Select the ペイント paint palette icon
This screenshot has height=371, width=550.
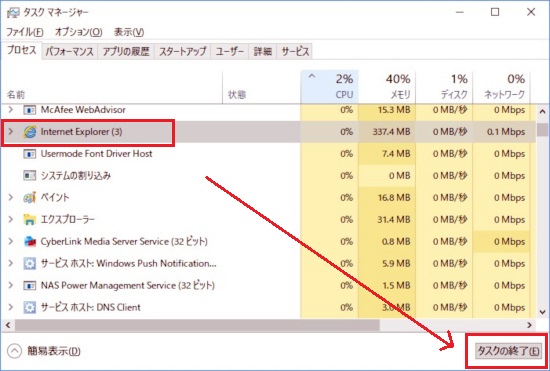click(x=30, y=197)
